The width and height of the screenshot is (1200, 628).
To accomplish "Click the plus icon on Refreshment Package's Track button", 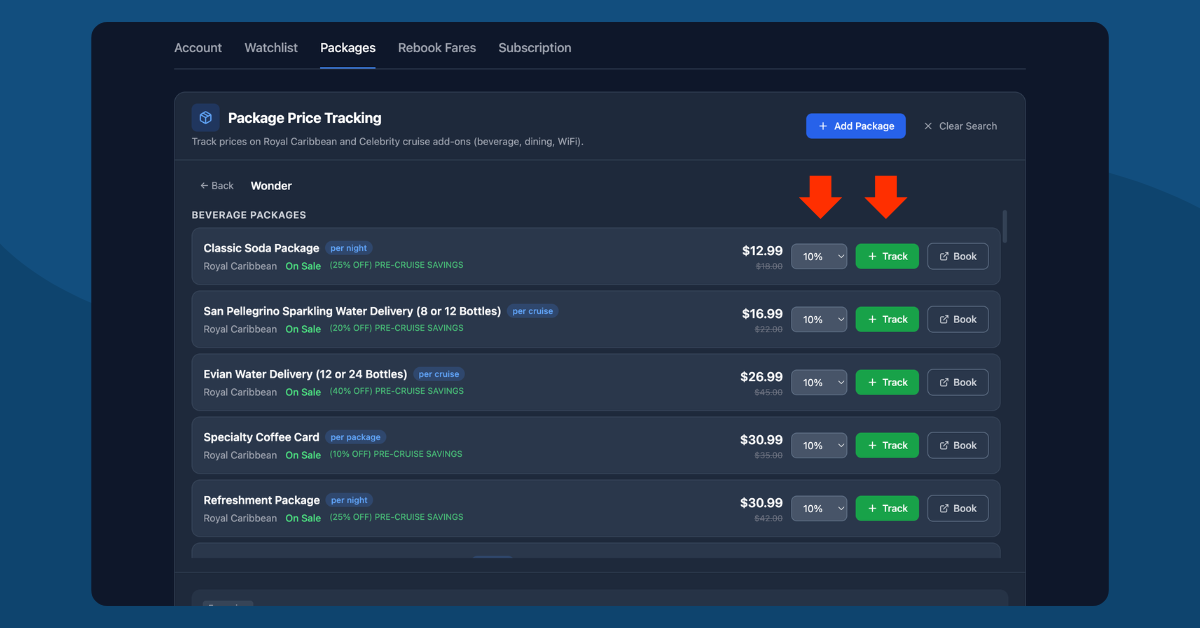I will pyautogui.click(x=872, y=508).
